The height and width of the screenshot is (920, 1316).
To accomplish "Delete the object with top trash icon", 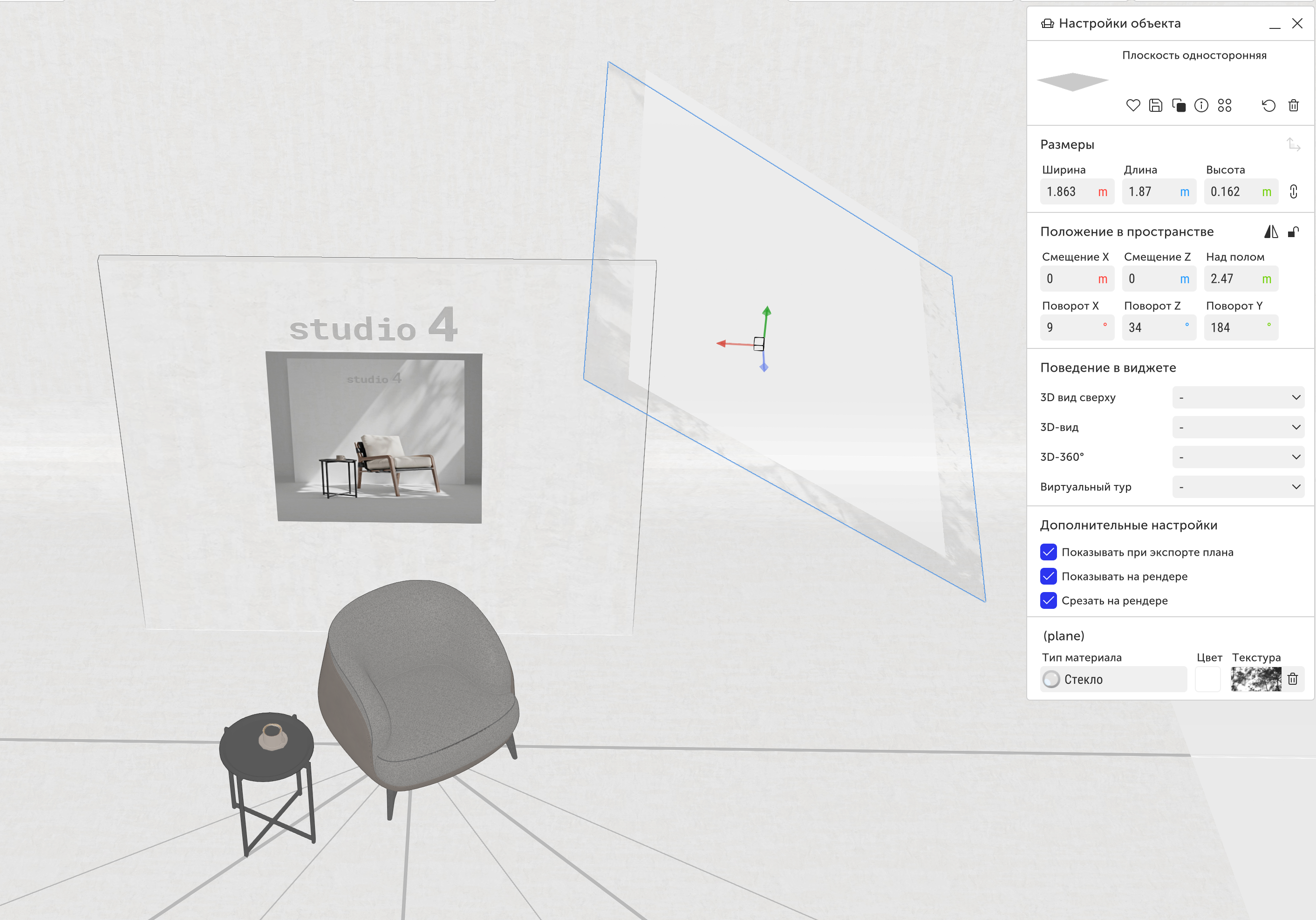I will [x=1294, y=105].
